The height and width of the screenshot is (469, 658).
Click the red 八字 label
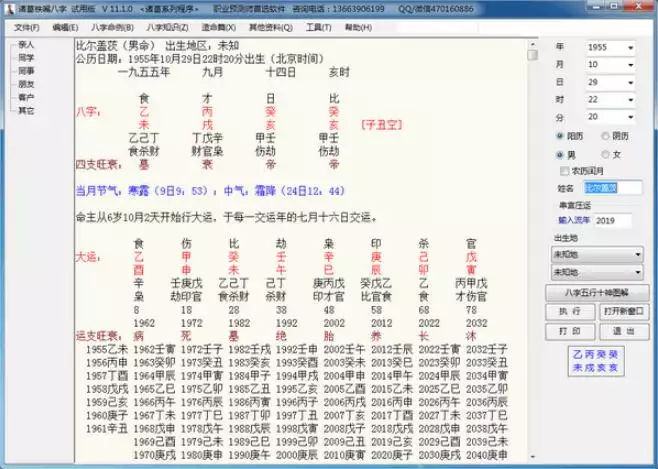tap(87, 112)
